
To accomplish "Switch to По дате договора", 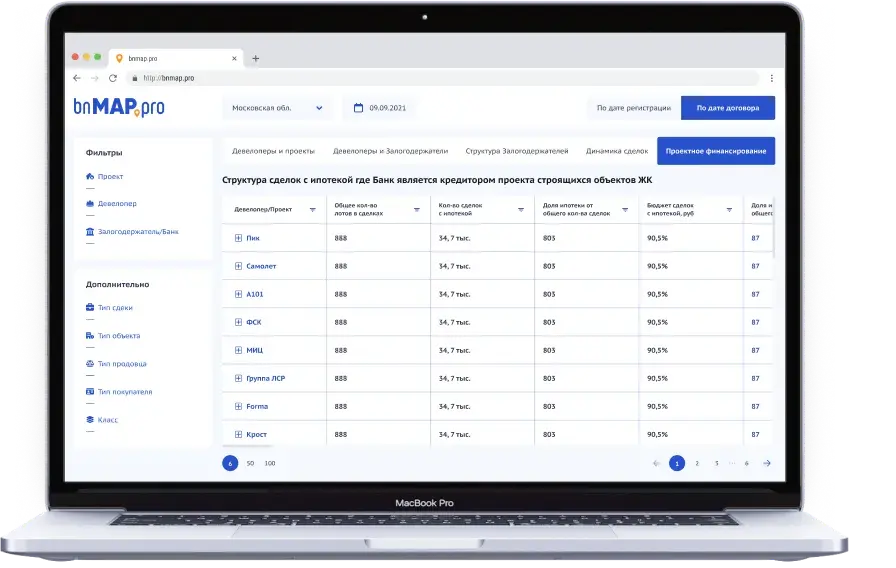I will click(728, 107).
